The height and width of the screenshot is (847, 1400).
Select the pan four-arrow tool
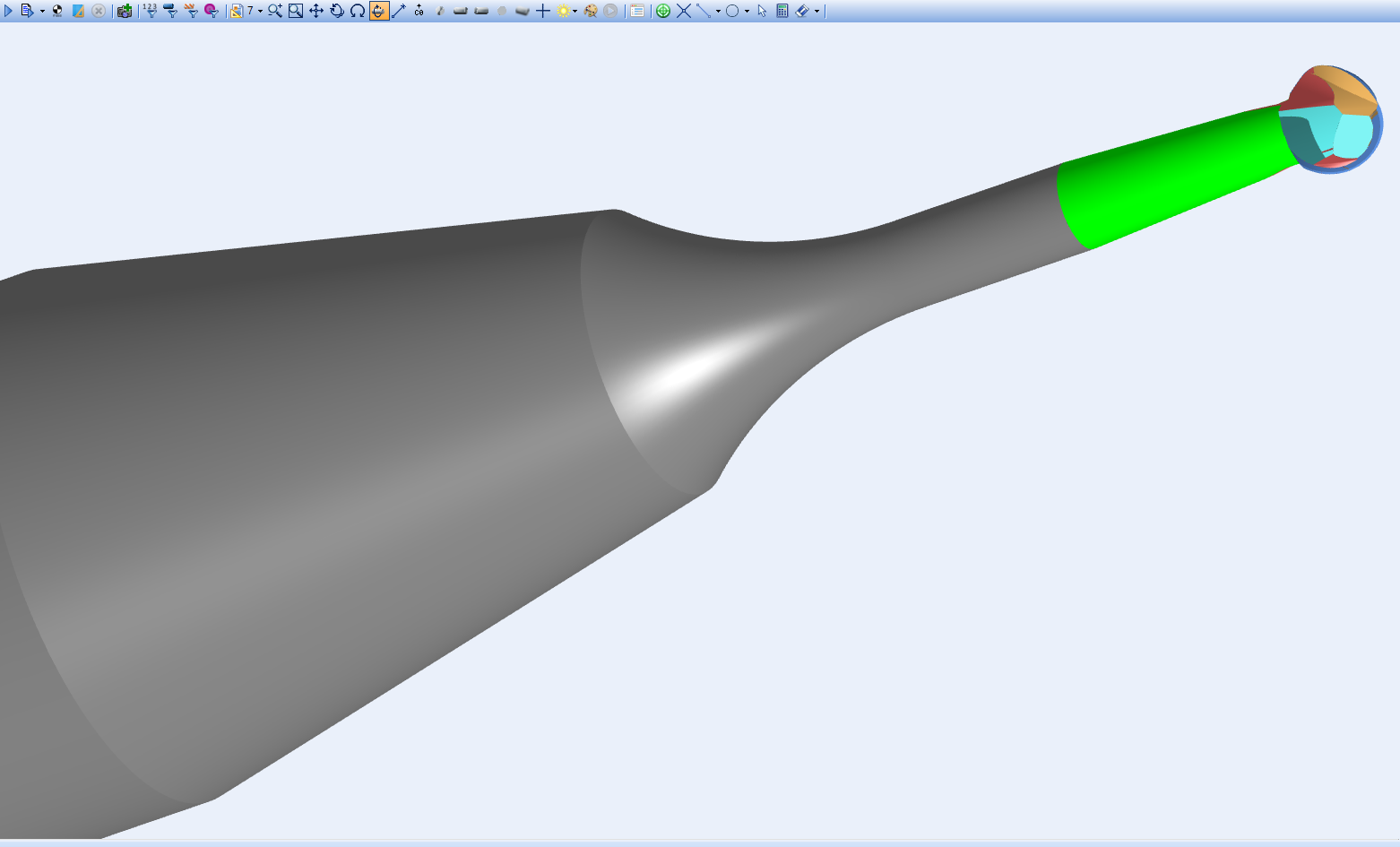[316, 11]
